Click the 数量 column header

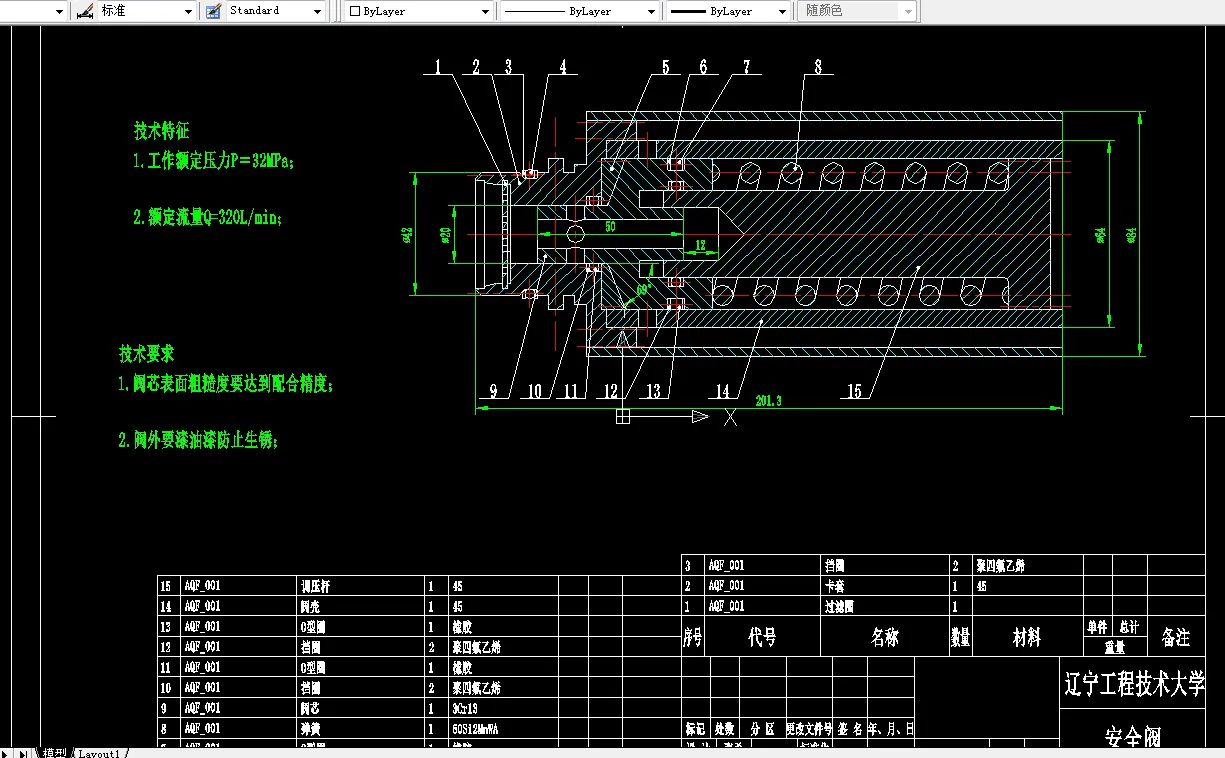pyautogui.click(x=960, y=637)
